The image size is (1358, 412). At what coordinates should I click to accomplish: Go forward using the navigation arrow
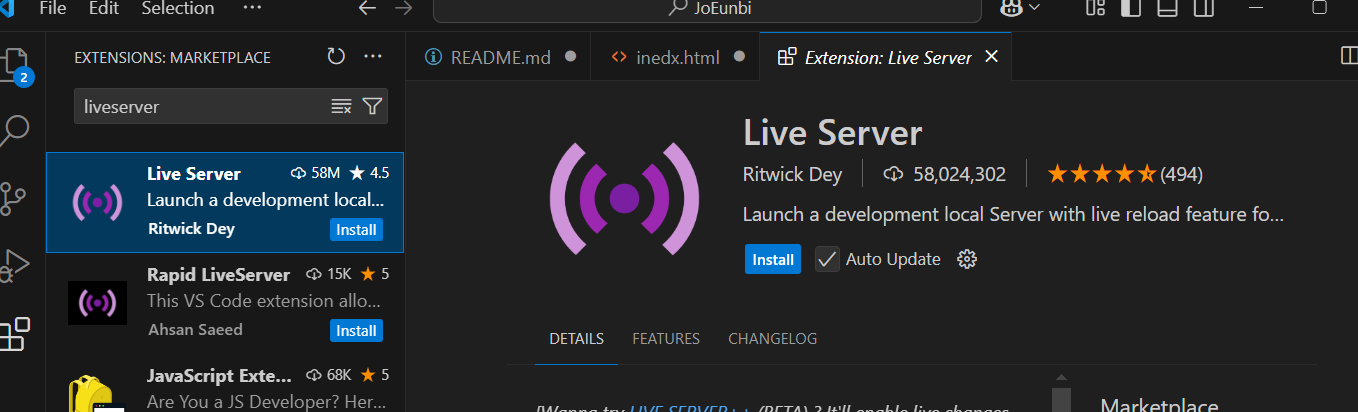click(x=404, y=8)
